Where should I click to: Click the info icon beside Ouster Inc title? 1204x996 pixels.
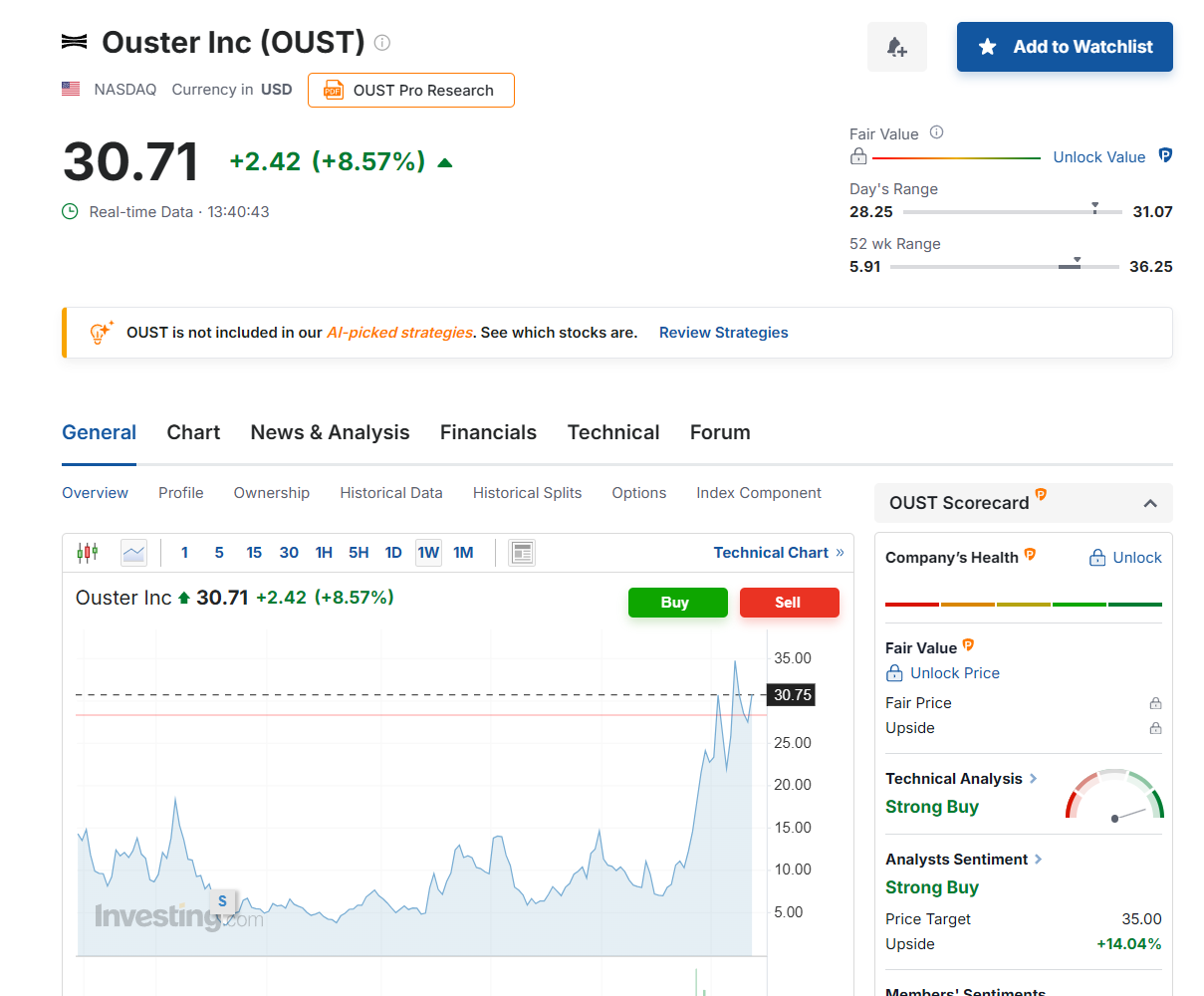pyautogui.click(x=382, y=42)
